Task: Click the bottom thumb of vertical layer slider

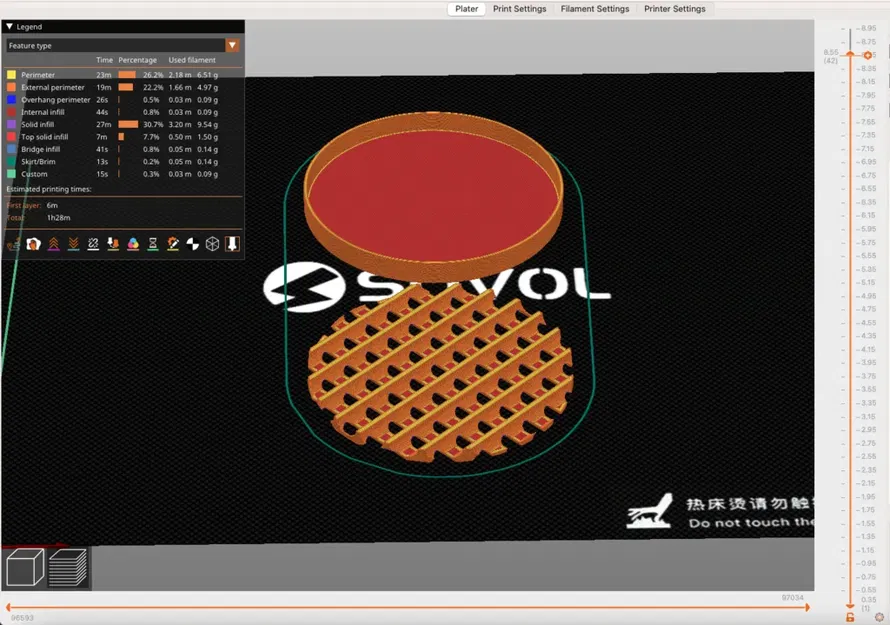Action: tap(850, 606)
